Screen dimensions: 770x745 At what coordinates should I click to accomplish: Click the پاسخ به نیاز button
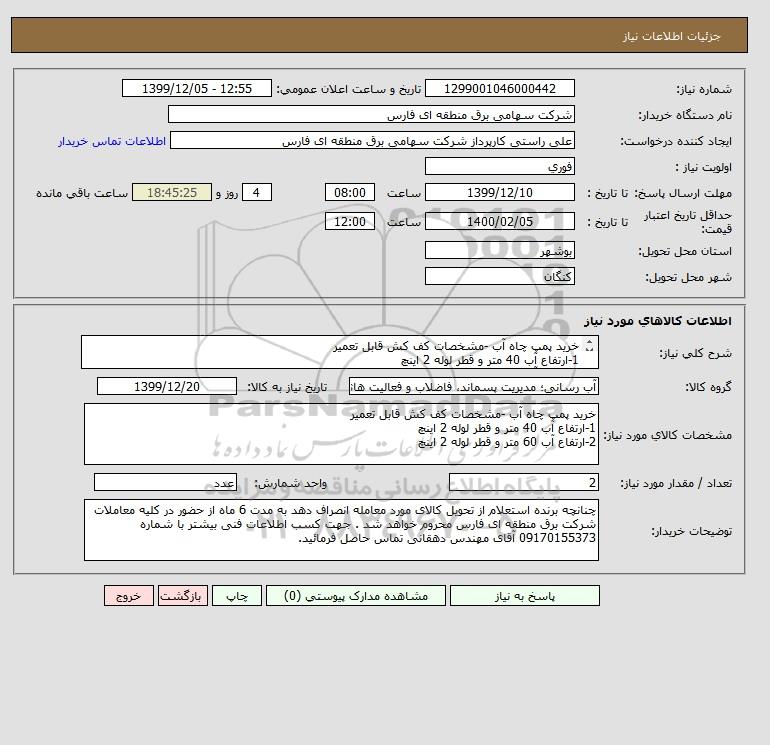[524, 596]
